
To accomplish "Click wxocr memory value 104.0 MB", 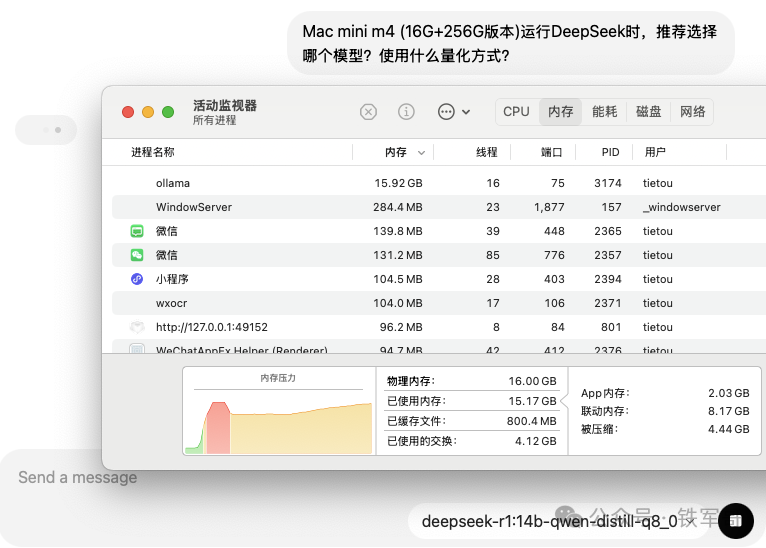I will (x=398, y=303).
